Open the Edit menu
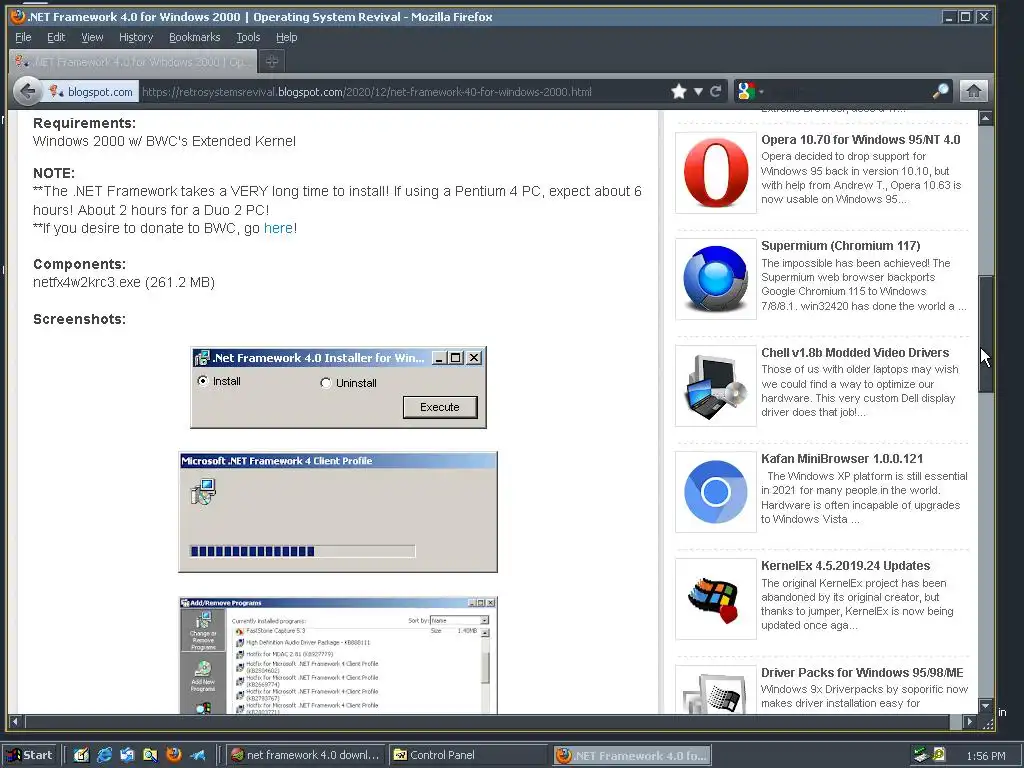This screenshot has height=768, width=1024. tap(56, 37)
